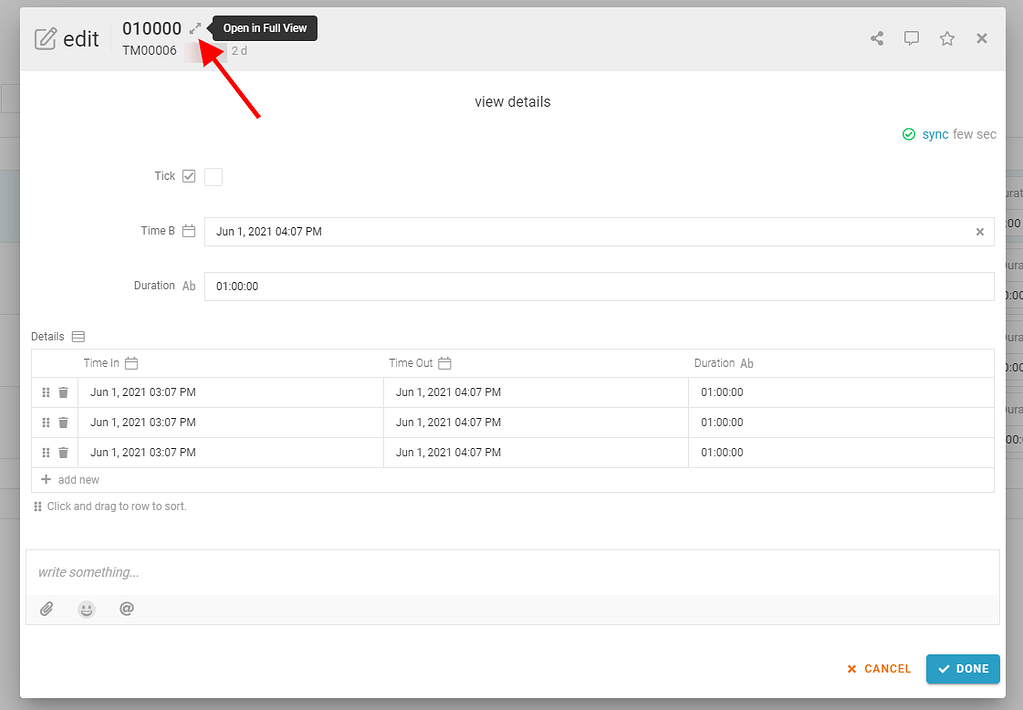Open the Time B date picker
This screenshot has width=1023, height=710.
coord(190,231)
